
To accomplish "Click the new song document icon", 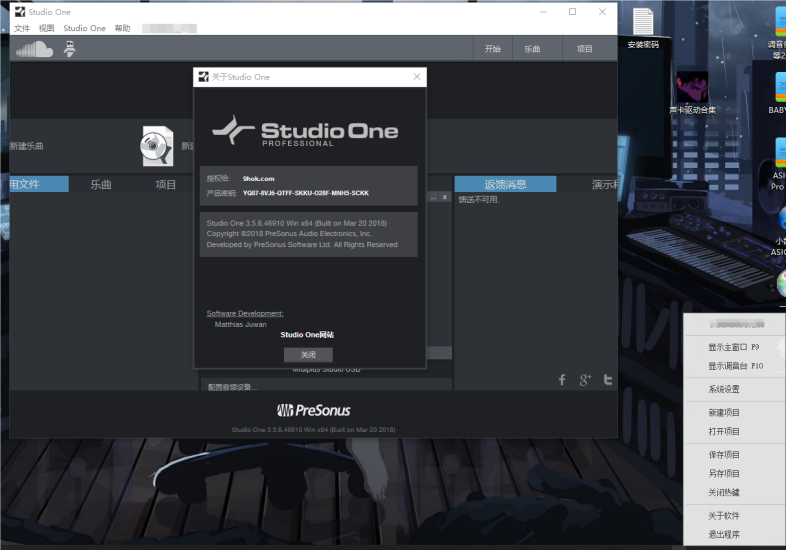I will tap(157, 146).
